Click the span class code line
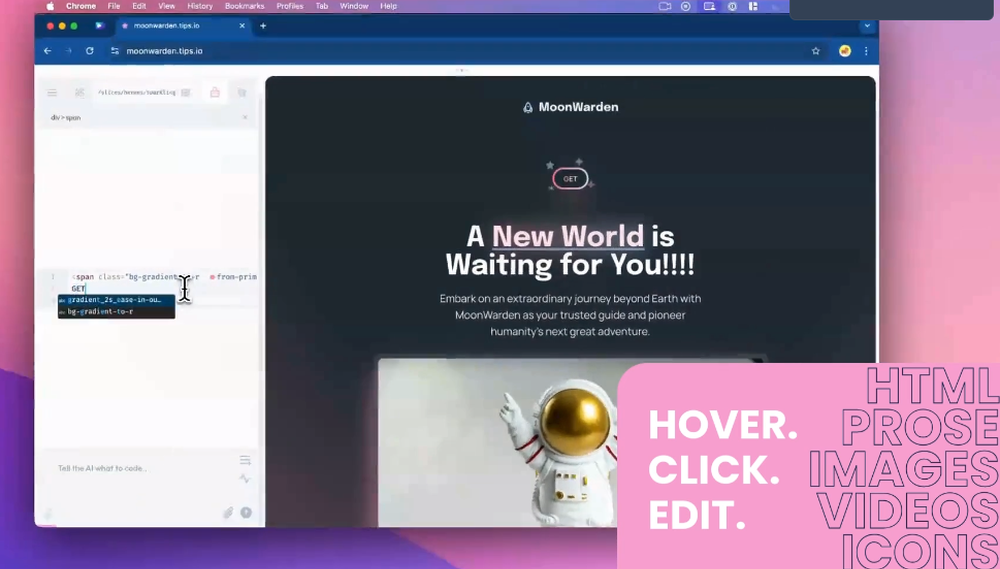The height and width of the screenshot is (569, 1000). tap(164, 277)
